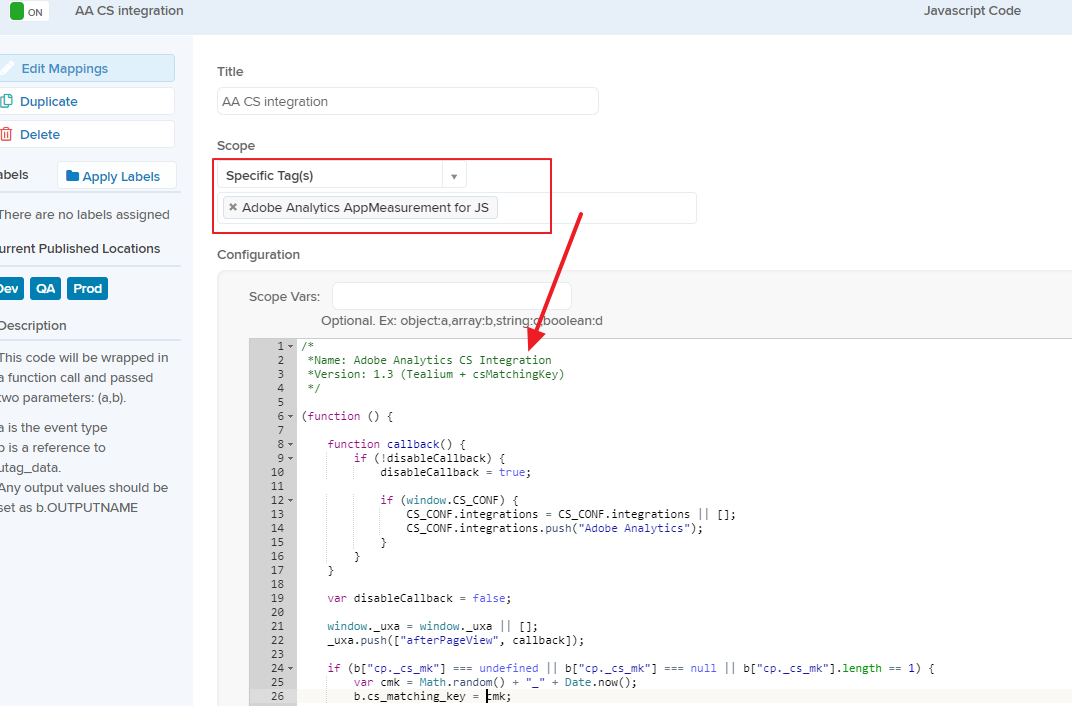Collapse the function fold at line 6
This screenshot has height=706, width=1072.
coord(290,416)
